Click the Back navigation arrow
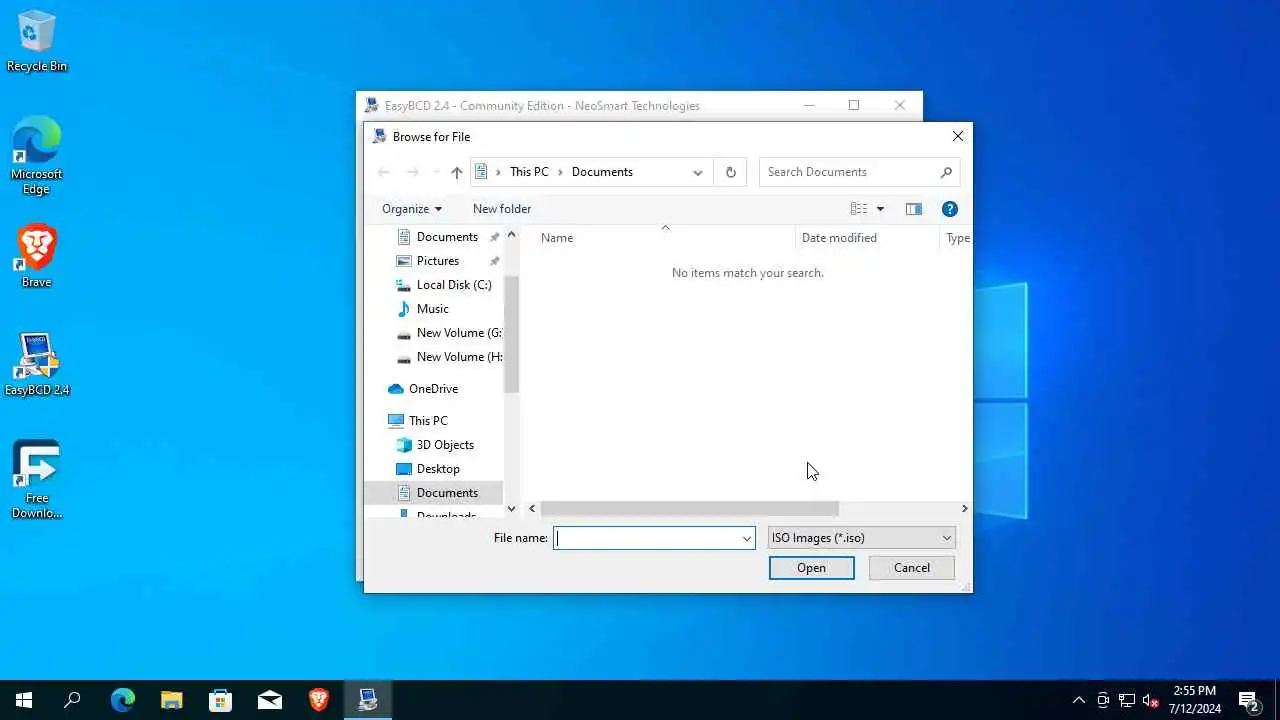Viewport: 1280px width, 720px height. (x=383, y=172)
